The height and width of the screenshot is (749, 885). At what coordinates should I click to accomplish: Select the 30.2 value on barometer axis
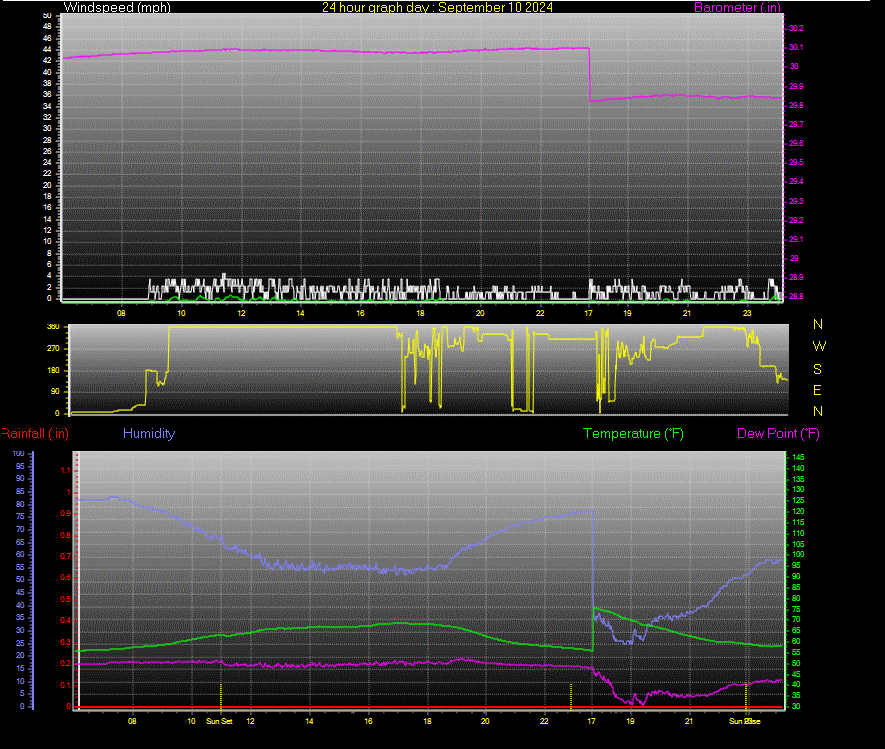796,28
